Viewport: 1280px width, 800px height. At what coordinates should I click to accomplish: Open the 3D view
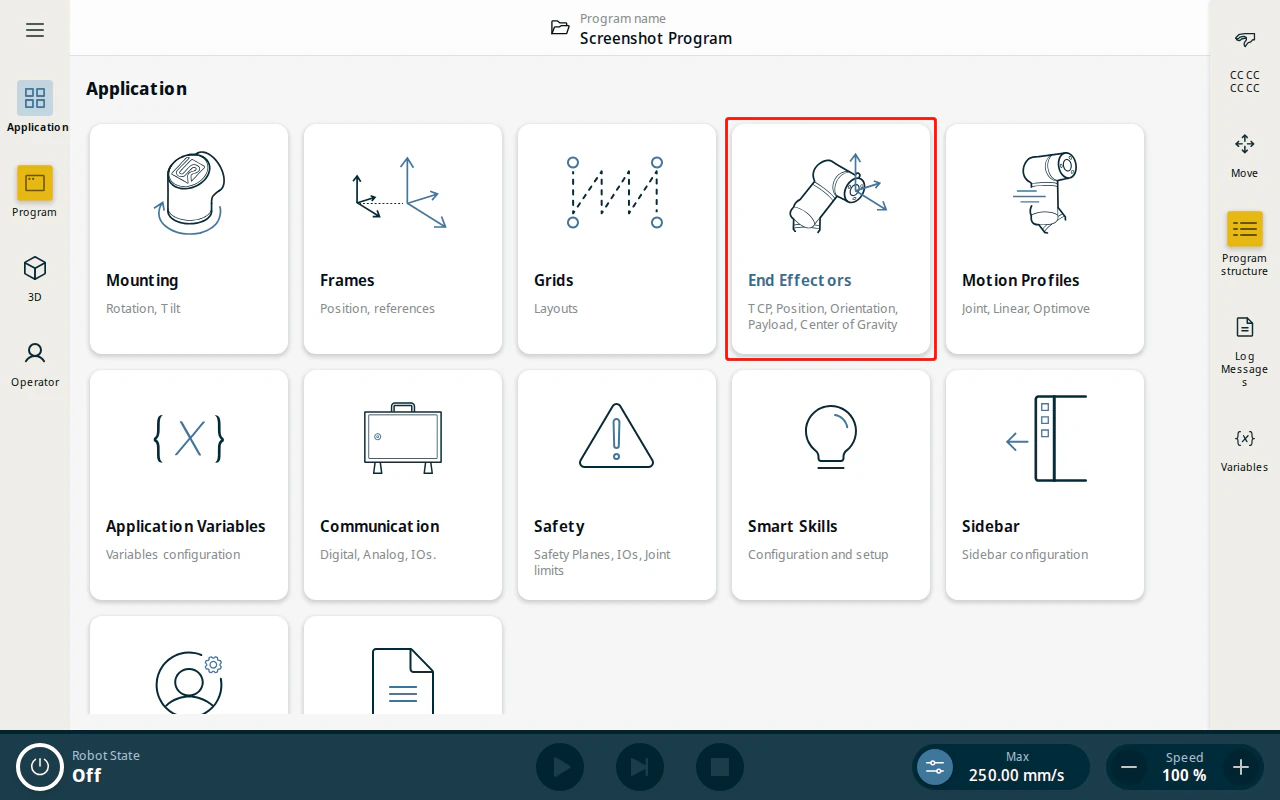(x=35, y=268)
